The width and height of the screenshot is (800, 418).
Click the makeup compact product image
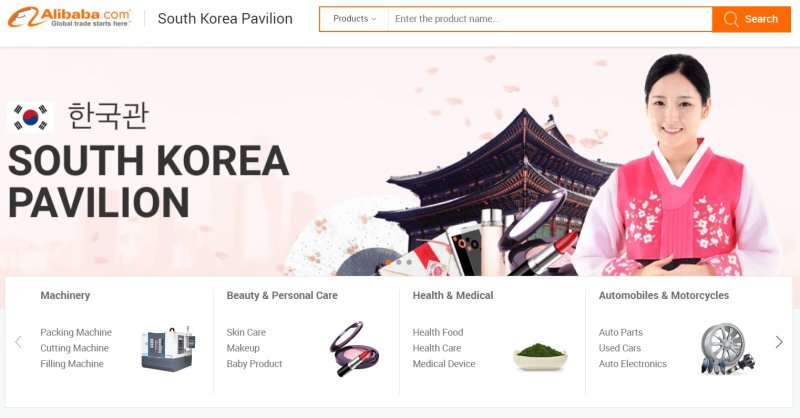coord(354,348)
